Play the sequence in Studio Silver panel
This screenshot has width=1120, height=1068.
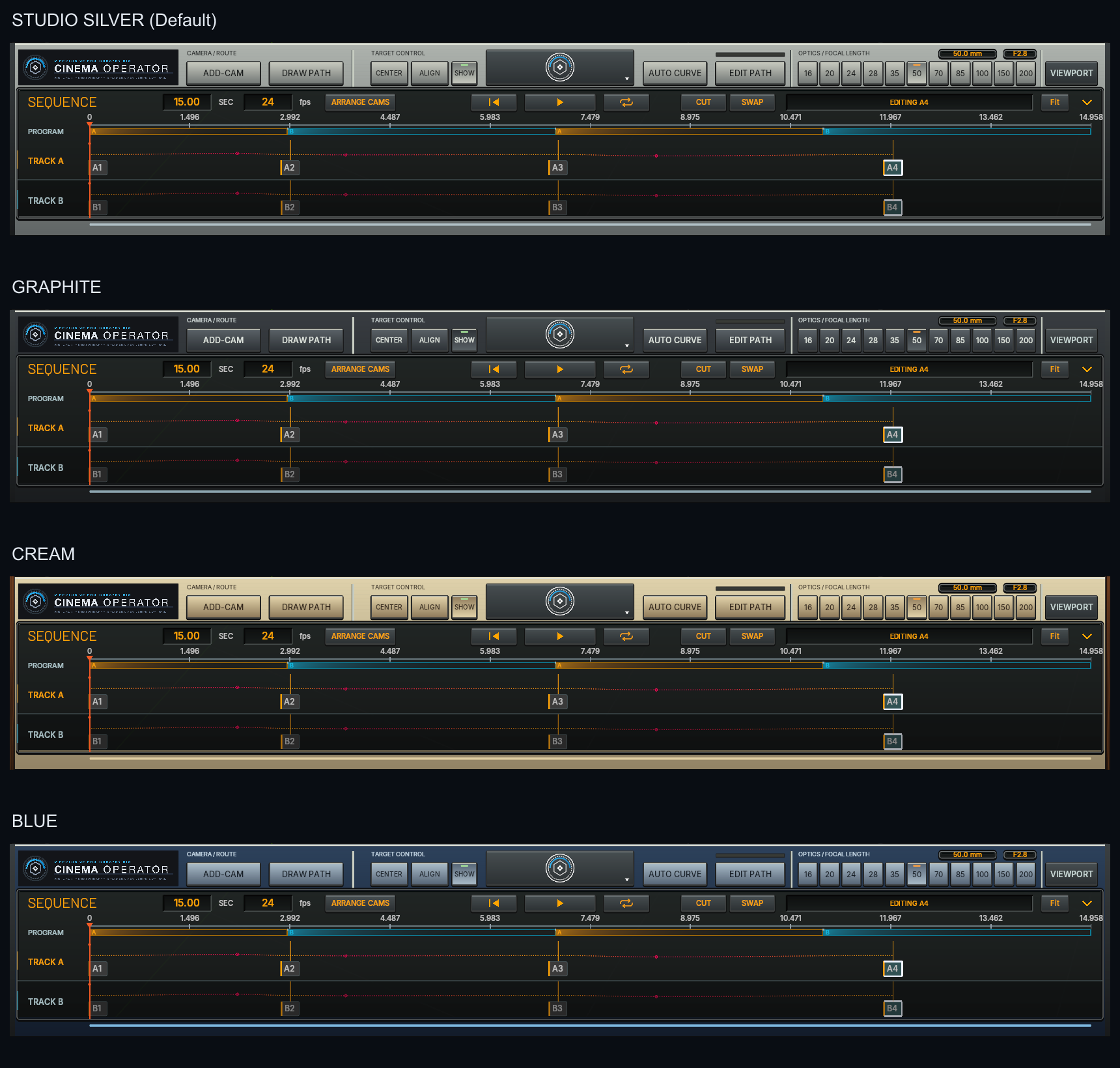pos(560,102)
